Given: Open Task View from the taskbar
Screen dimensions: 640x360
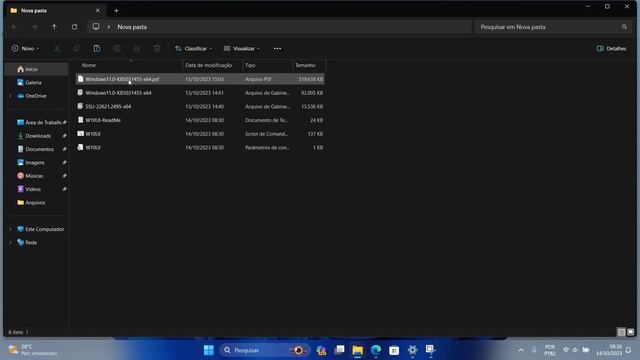Looking at the screenshot, I should coord(339,350).
